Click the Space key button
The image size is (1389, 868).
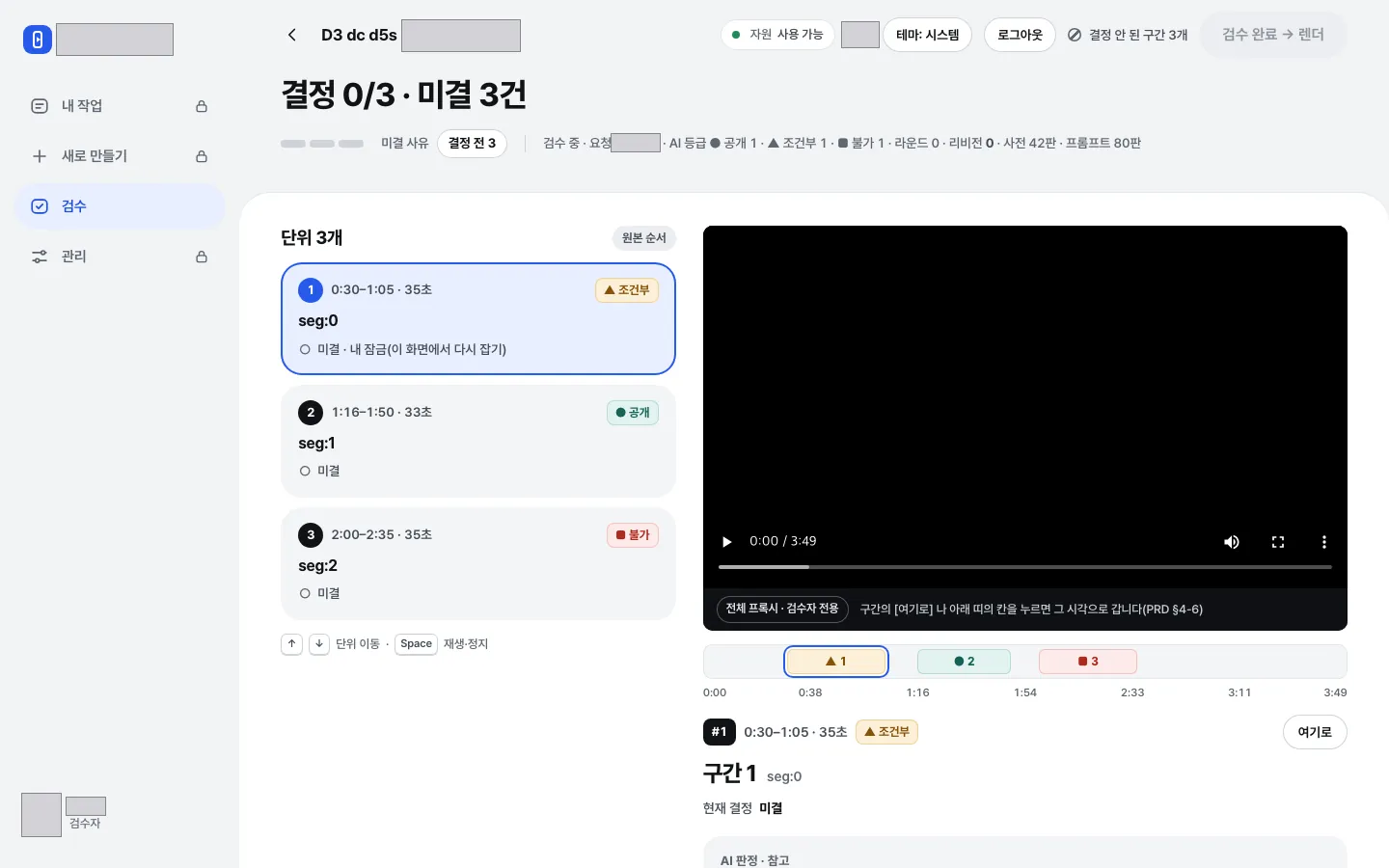click(x=417, y=644)
